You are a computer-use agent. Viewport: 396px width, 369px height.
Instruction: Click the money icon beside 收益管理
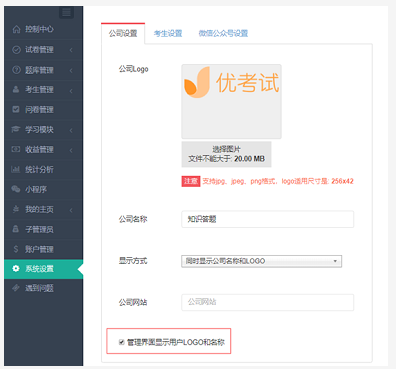16,149
